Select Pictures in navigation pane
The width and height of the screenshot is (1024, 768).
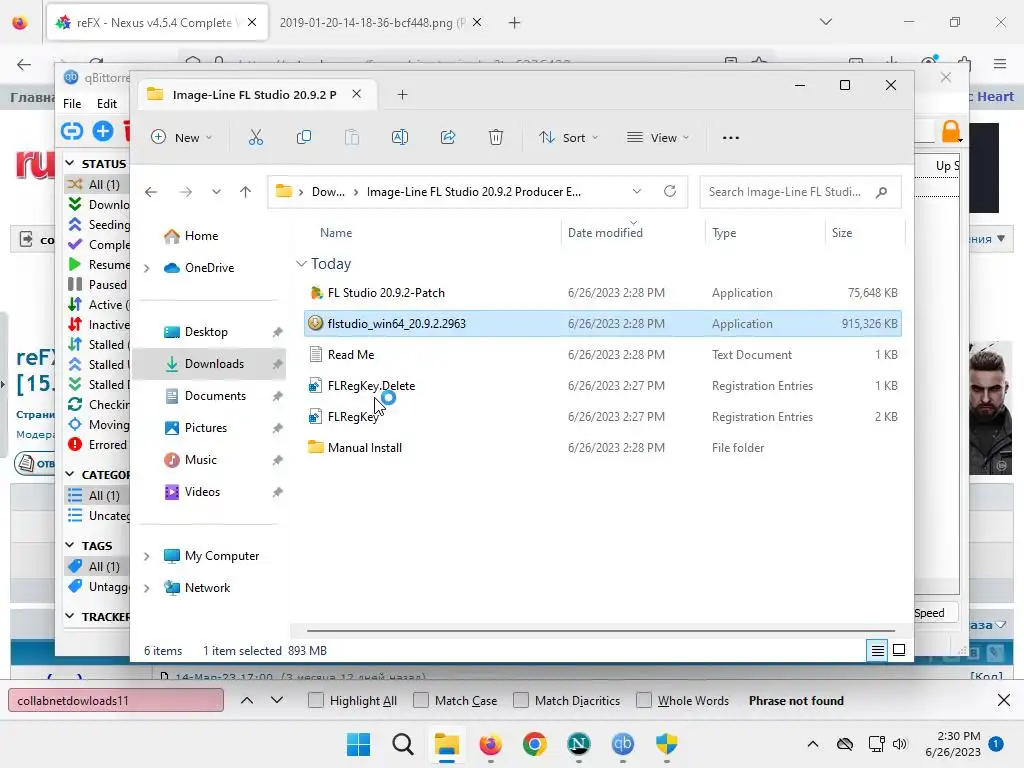(206, 428)
